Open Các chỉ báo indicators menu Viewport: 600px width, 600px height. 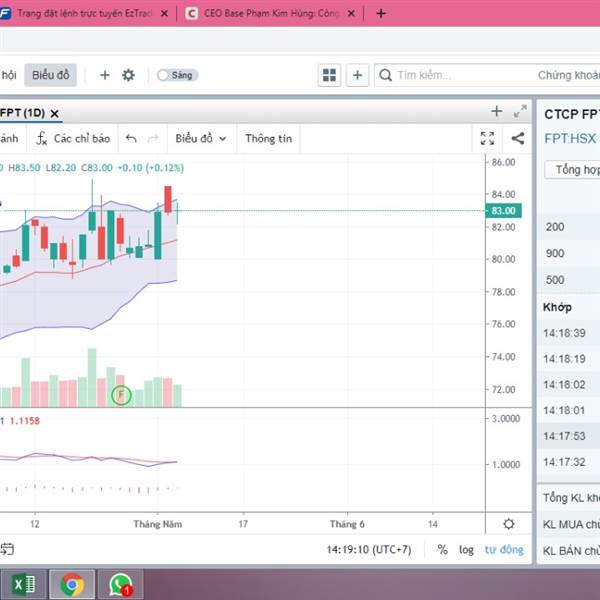coord(73,139)
